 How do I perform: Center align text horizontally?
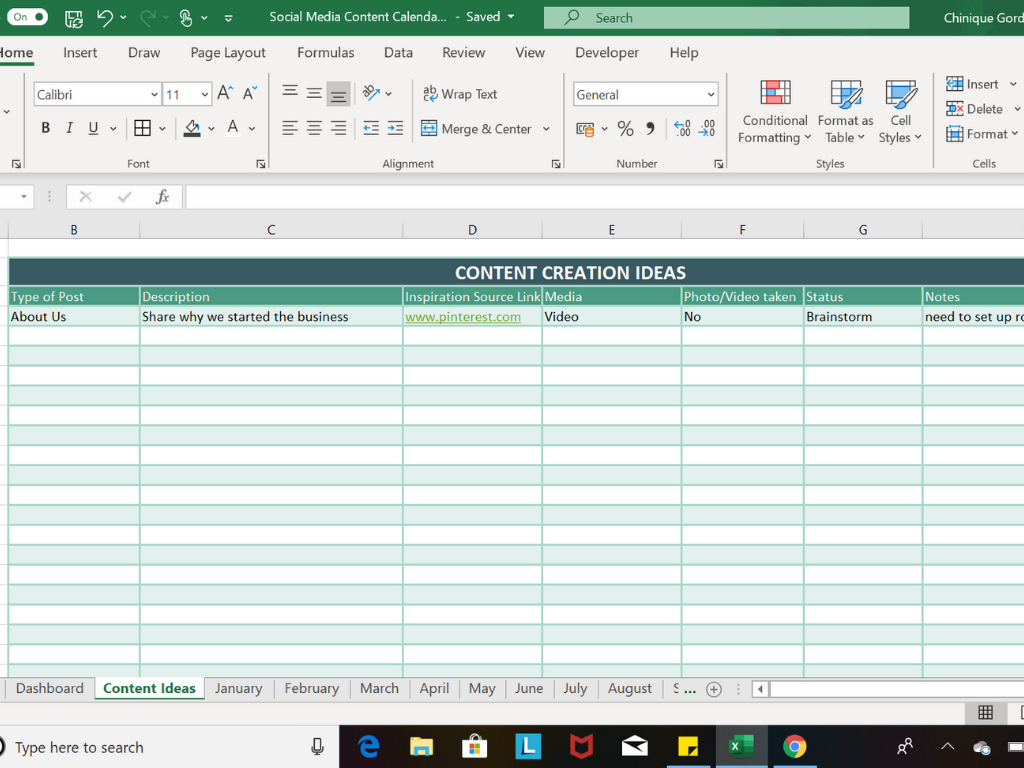[x=314, y=128]
